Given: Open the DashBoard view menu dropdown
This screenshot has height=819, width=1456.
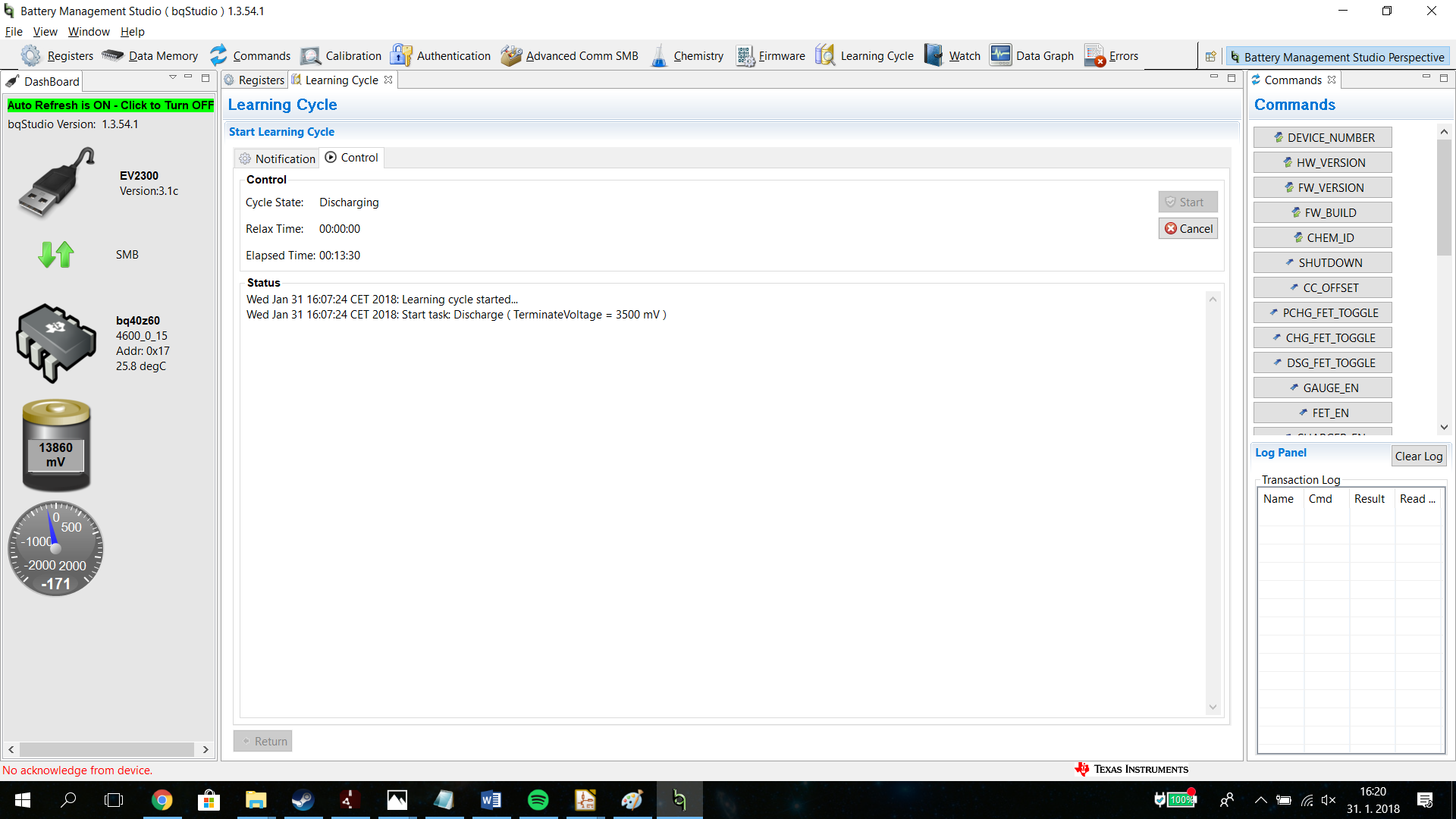Looking at the screenshot, I should [x=173, y=77].
